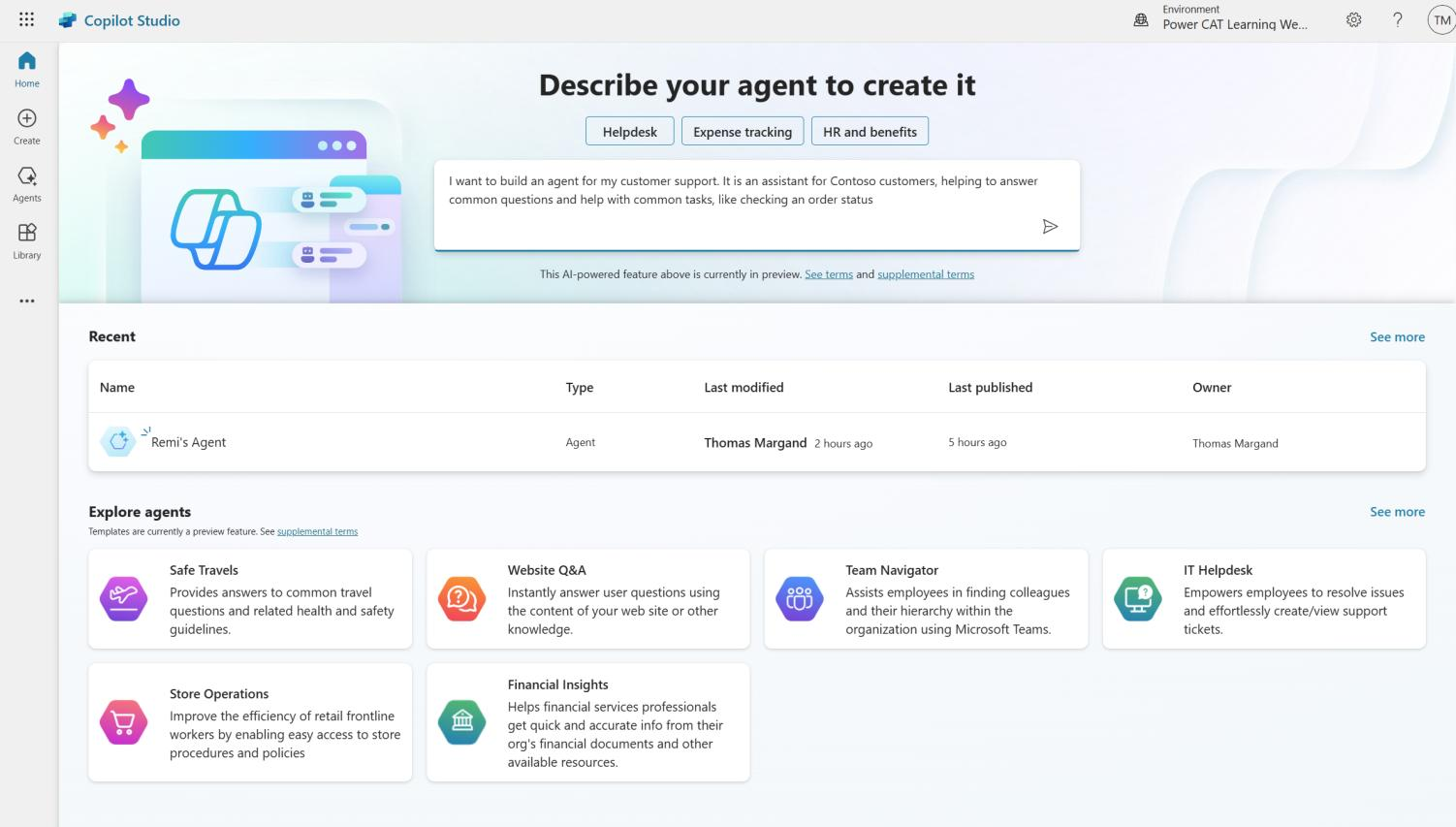Open Agents in the left navigation
The image size is (1456, 827).
(27, 183)
